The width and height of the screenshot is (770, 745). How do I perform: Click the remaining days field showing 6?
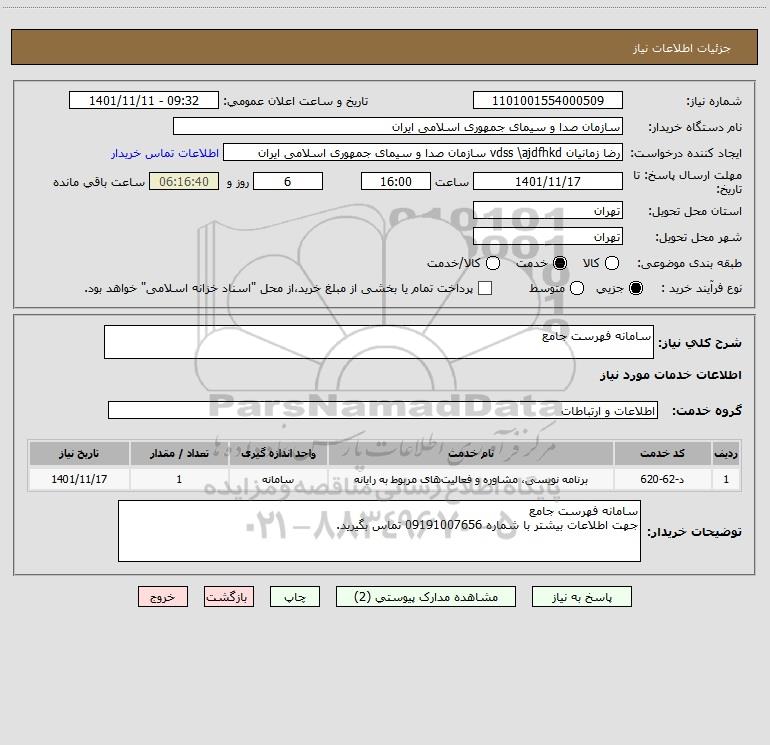click(x=288, y=181)
